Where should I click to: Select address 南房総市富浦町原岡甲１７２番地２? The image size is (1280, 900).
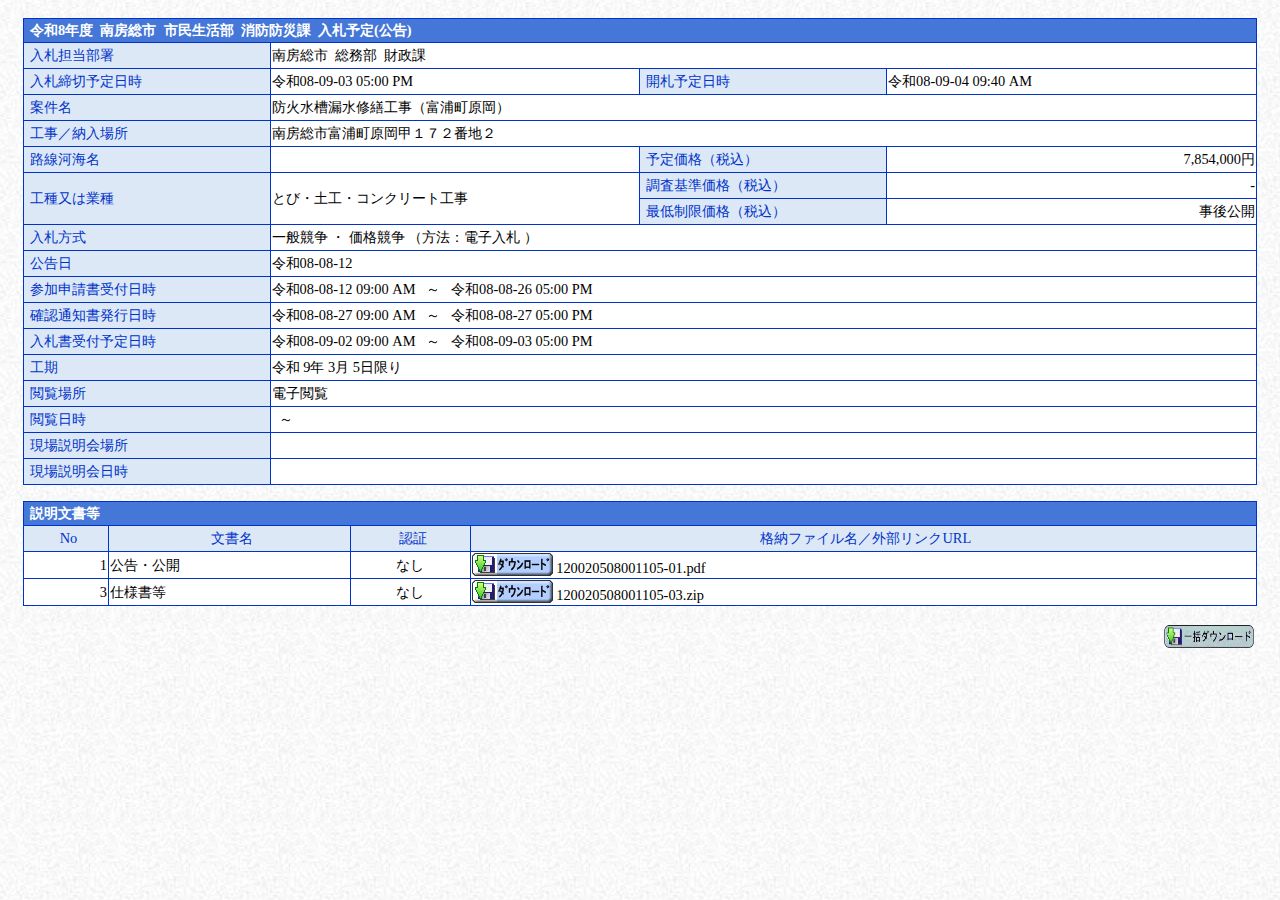pos(384,134)
